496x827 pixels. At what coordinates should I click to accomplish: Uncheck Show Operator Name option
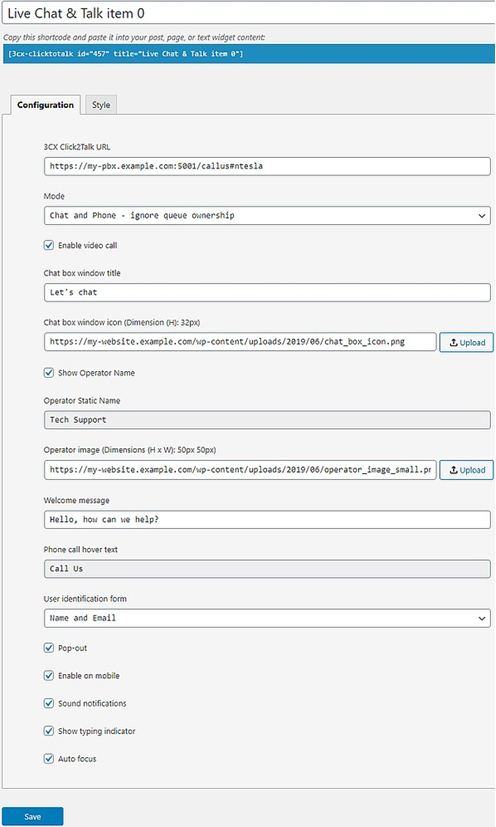[49, 373]
